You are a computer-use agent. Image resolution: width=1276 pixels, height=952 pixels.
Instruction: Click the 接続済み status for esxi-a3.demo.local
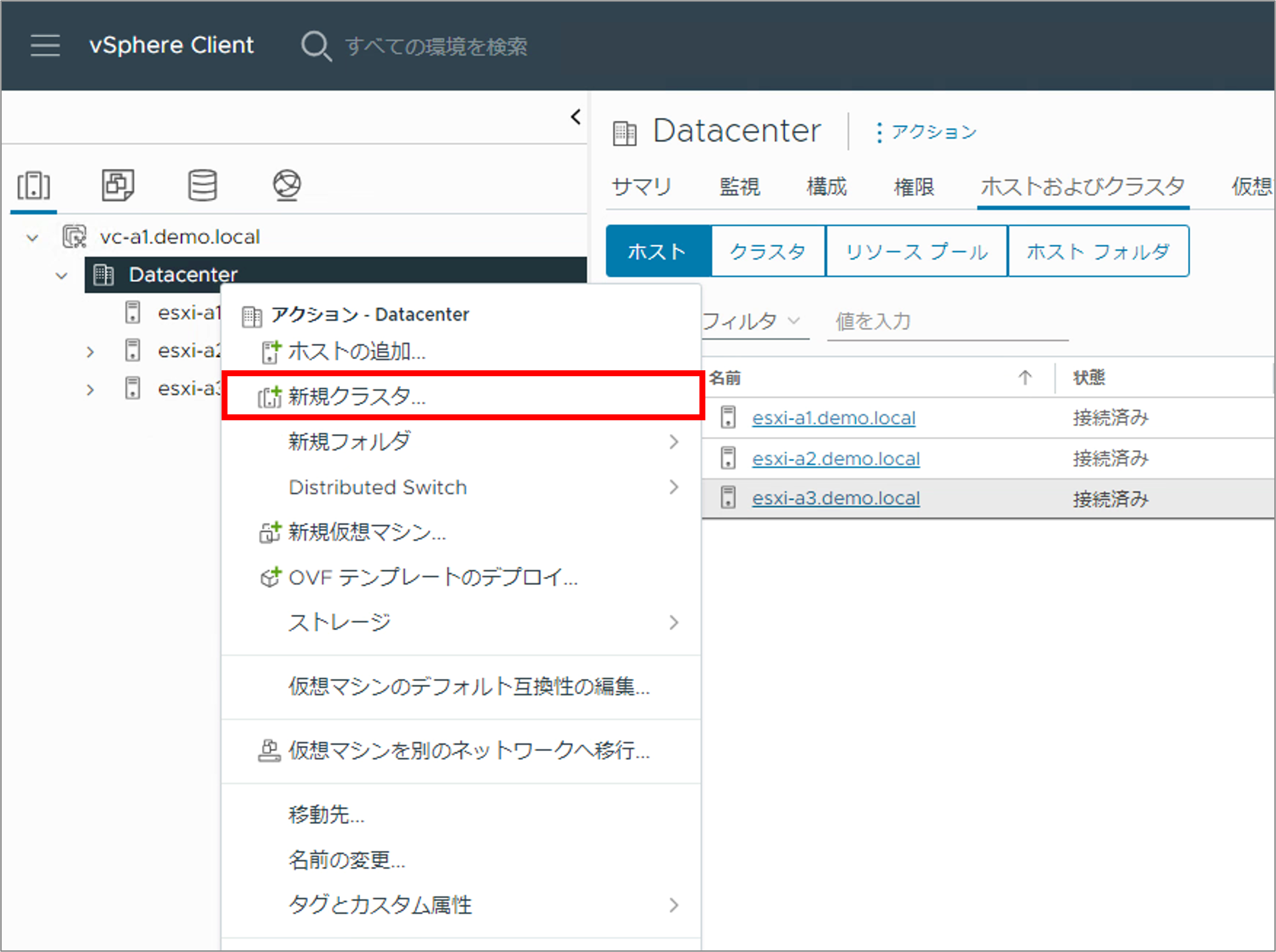pyautogui.click(x=1111, y=499)
